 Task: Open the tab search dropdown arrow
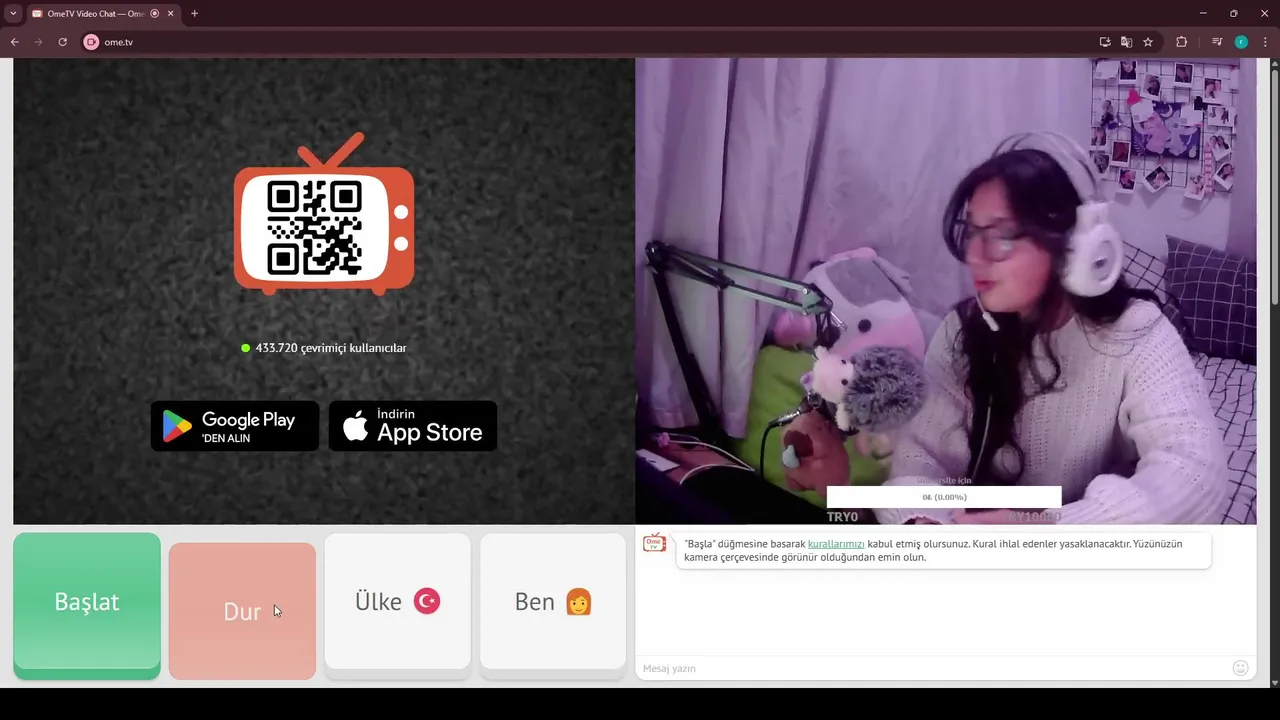point(13,14)
